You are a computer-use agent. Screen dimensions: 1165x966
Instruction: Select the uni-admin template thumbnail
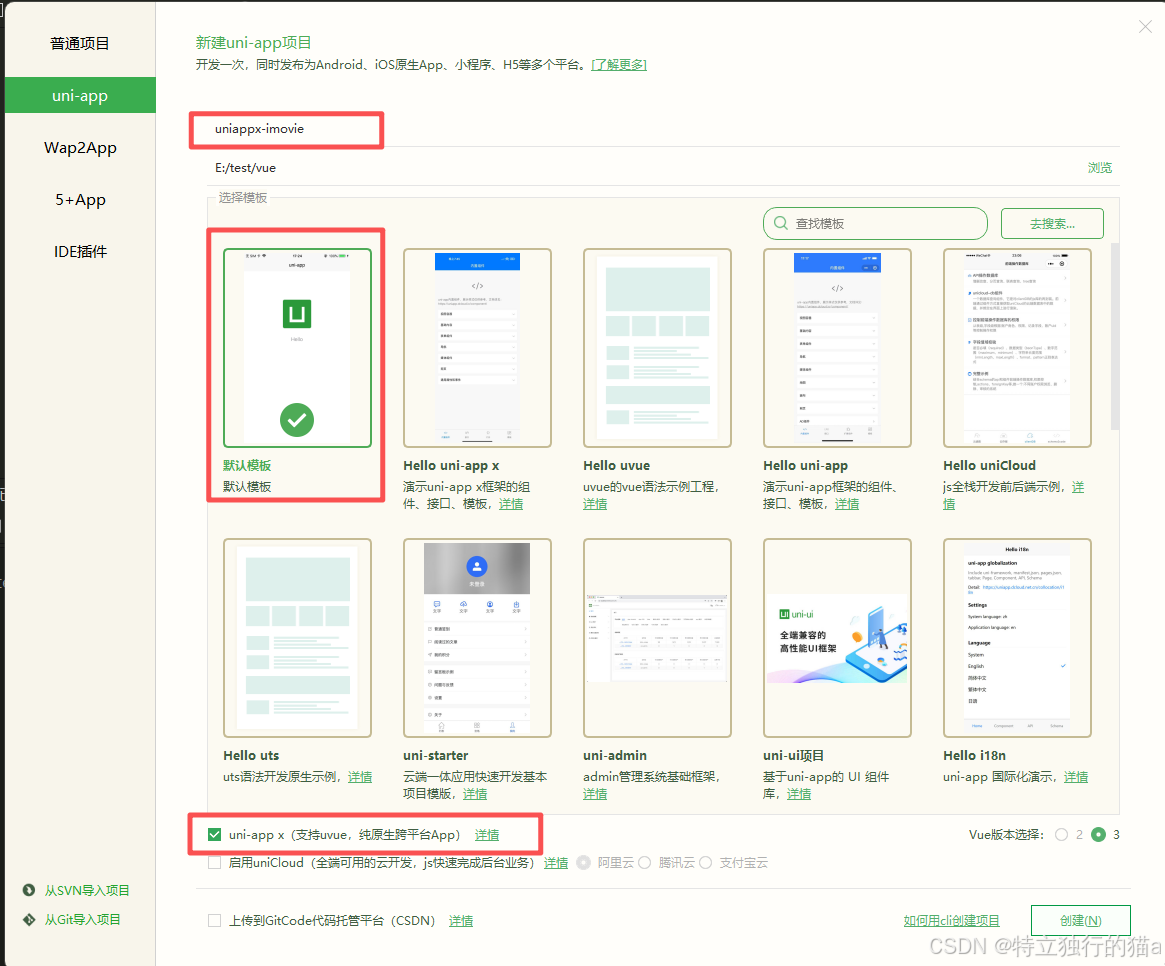click(658, 638)
